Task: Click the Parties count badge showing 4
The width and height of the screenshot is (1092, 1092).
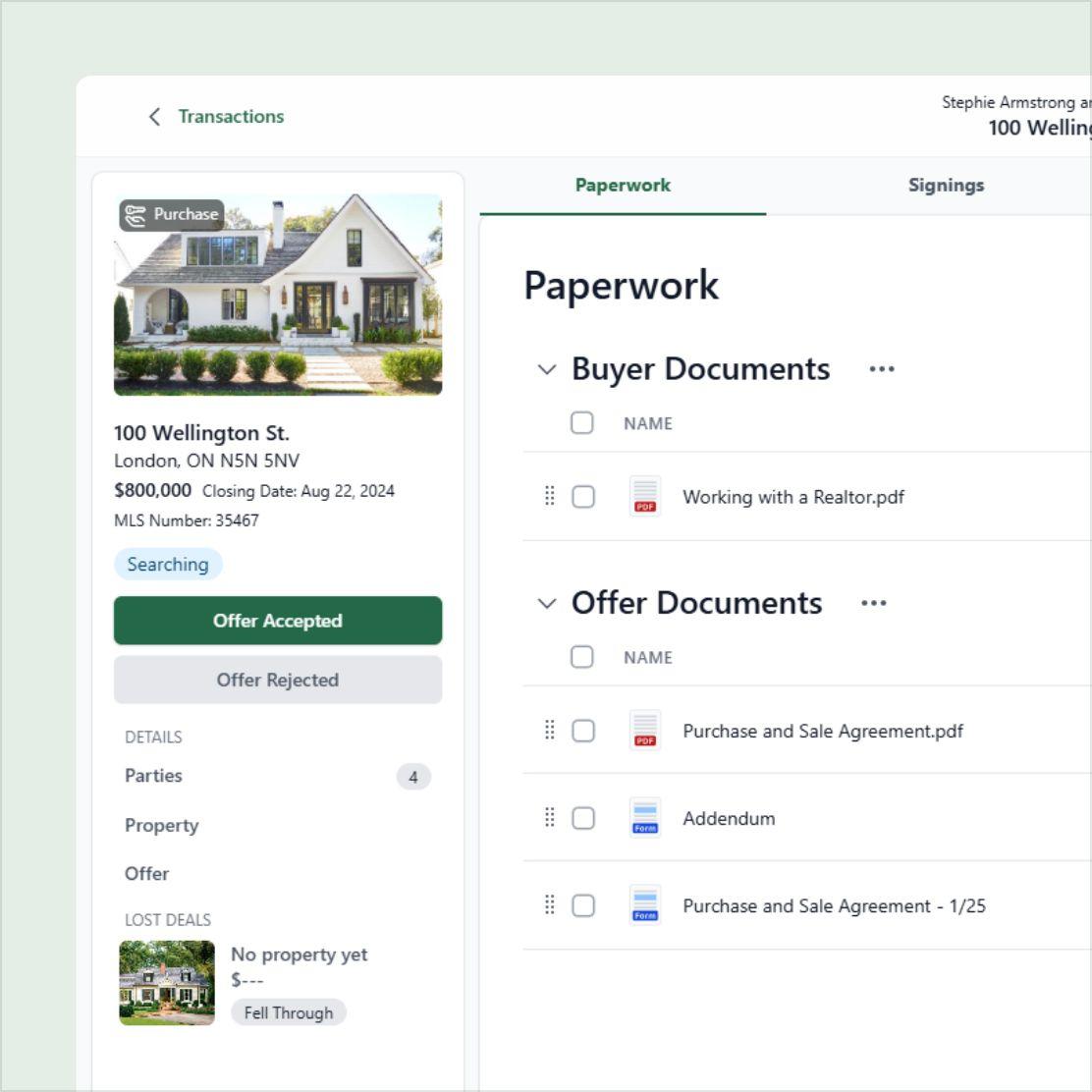Action: click(413, 777)
